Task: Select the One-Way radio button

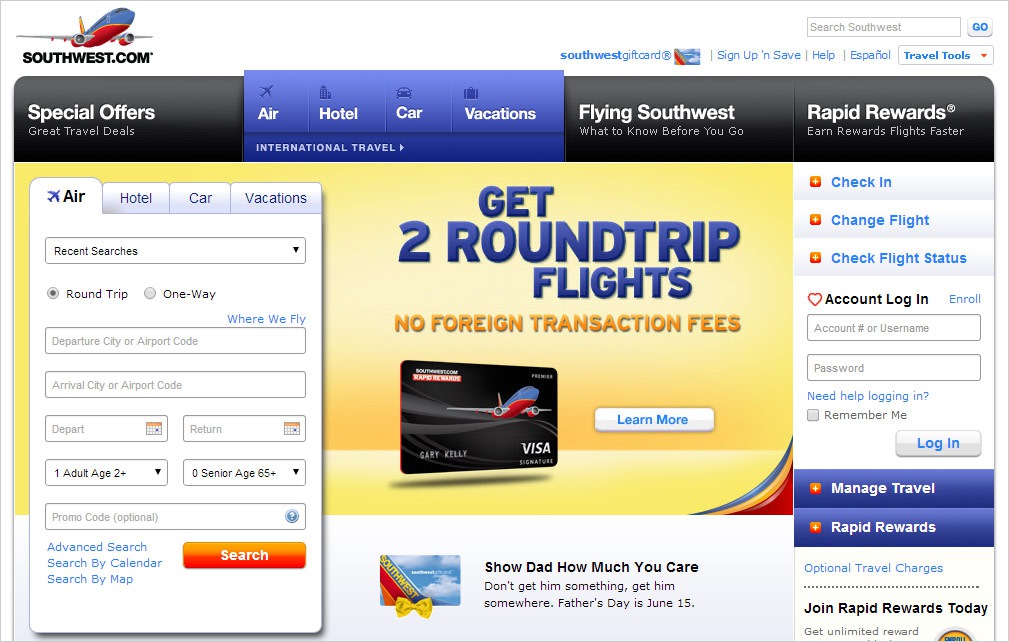Action: pos(150,293)
